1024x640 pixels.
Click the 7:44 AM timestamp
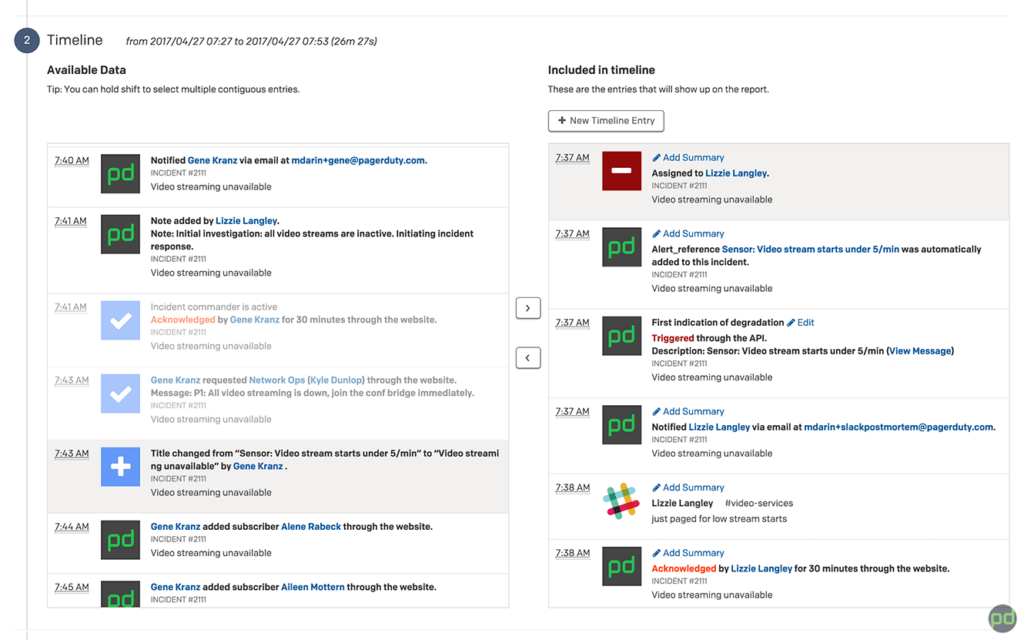72,526
